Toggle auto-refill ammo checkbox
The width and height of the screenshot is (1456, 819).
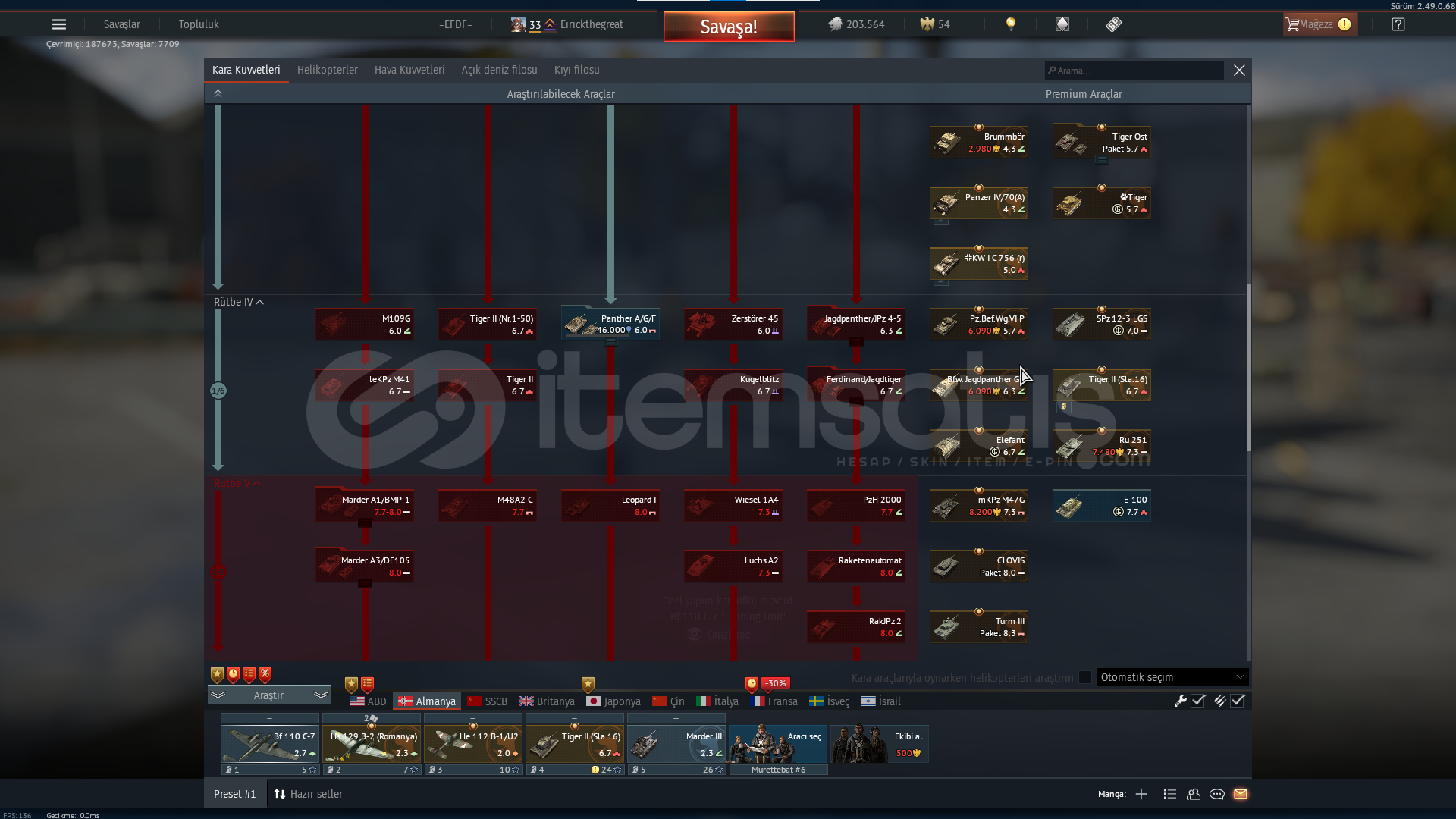tap(1238, 701)
